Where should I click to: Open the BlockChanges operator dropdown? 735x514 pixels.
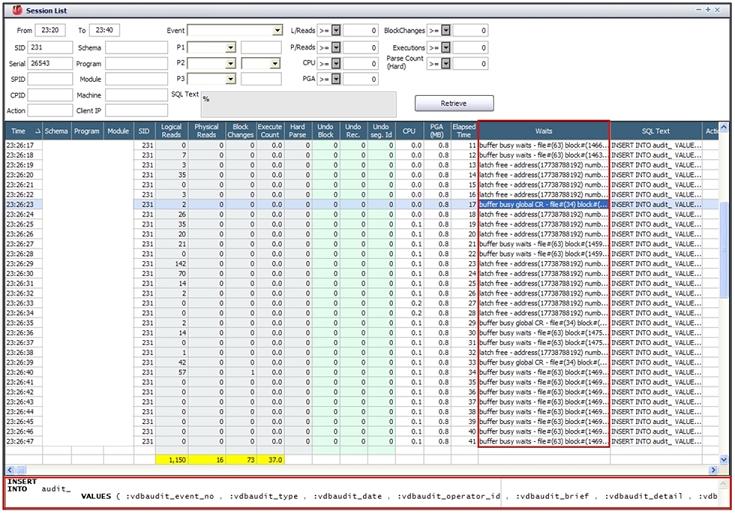pyautogui.click(x=446, y=30)
